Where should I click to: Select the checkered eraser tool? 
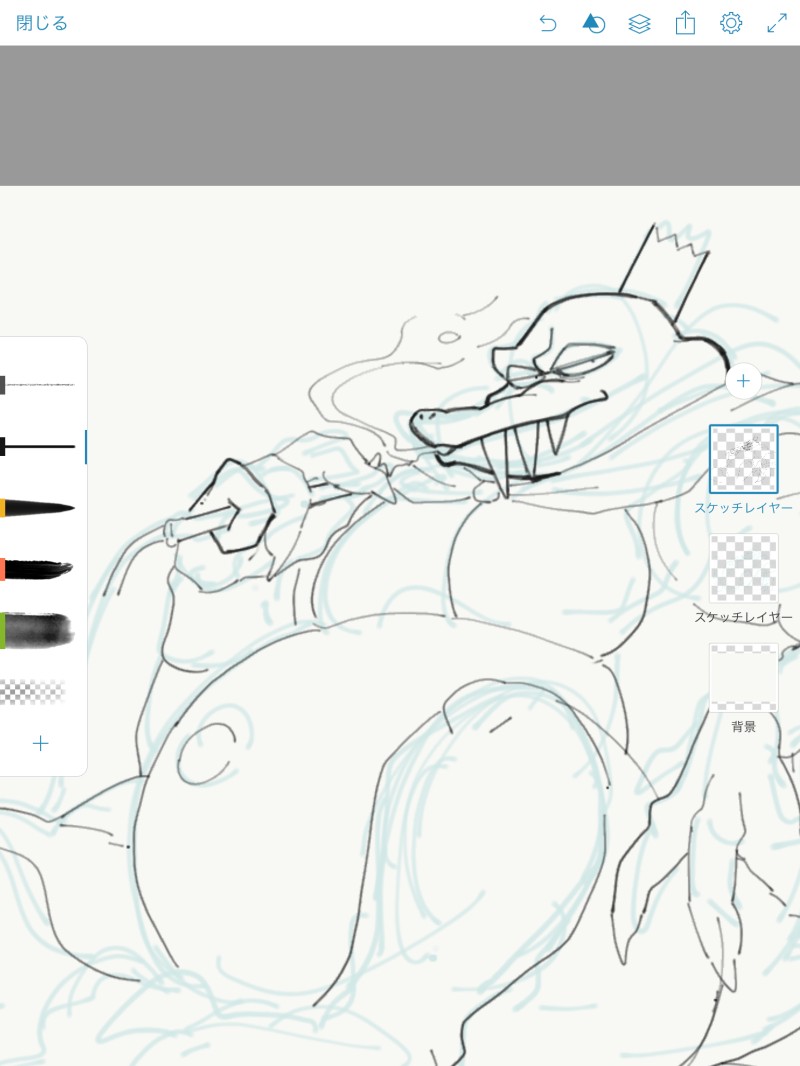[33, 691]
